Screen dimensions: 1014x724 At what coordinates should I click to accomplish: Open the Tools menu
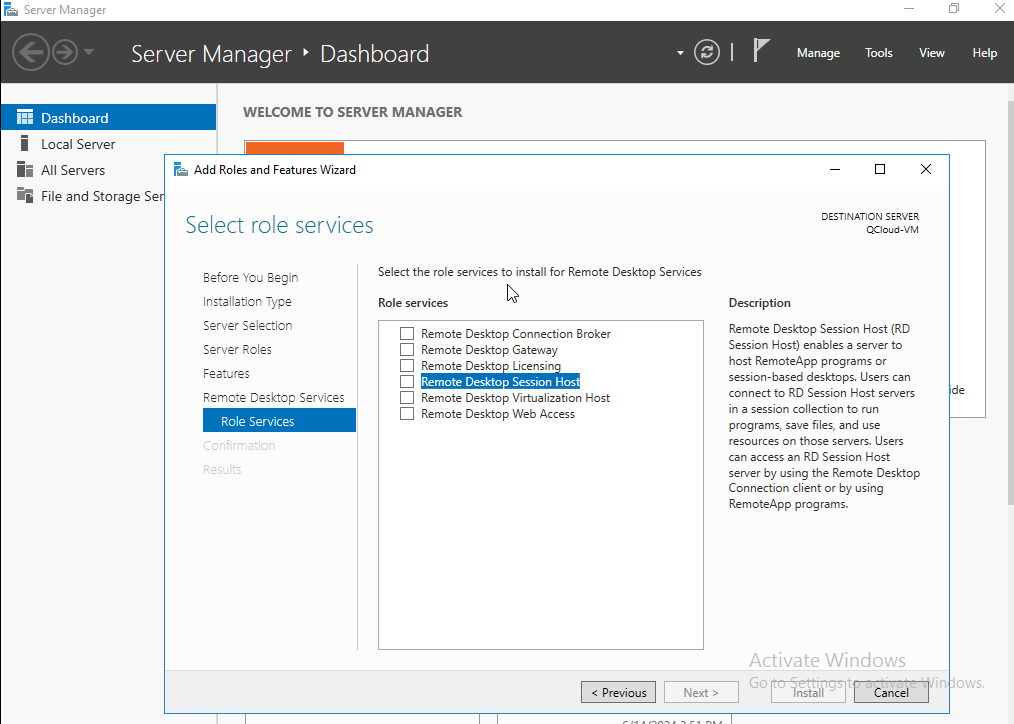pyautogui.click(x=879, y=53)
